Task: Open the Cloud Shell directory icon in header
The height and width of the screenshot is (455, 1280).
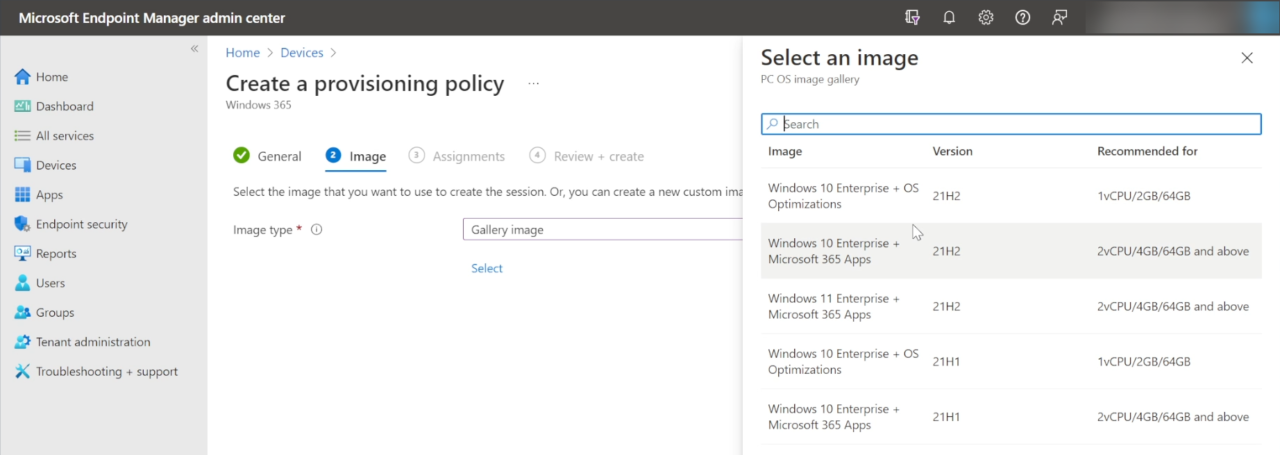Action: coord(911,17)
